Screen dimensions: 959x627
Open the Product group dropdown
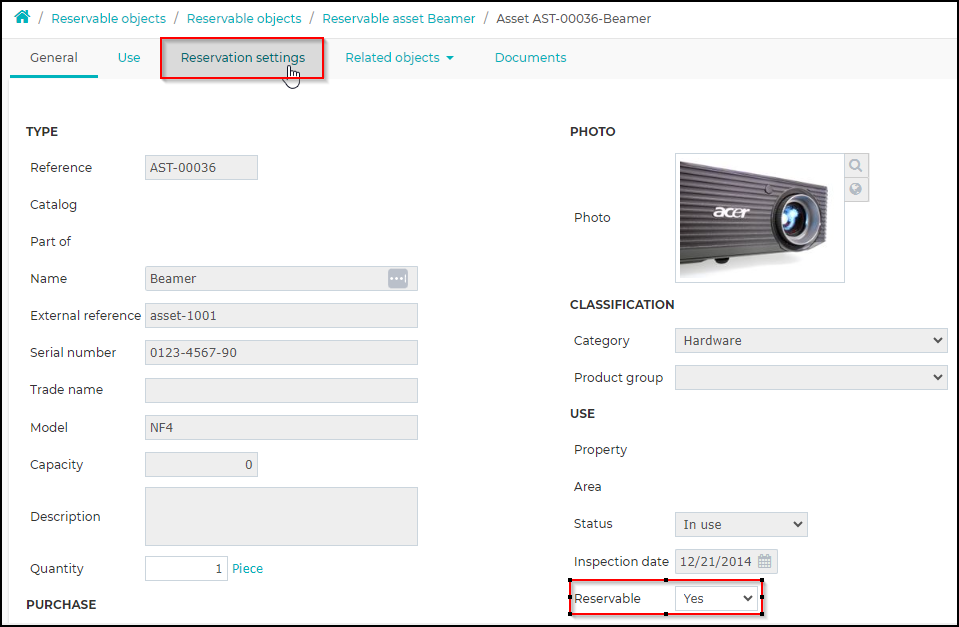pos(811,377)
